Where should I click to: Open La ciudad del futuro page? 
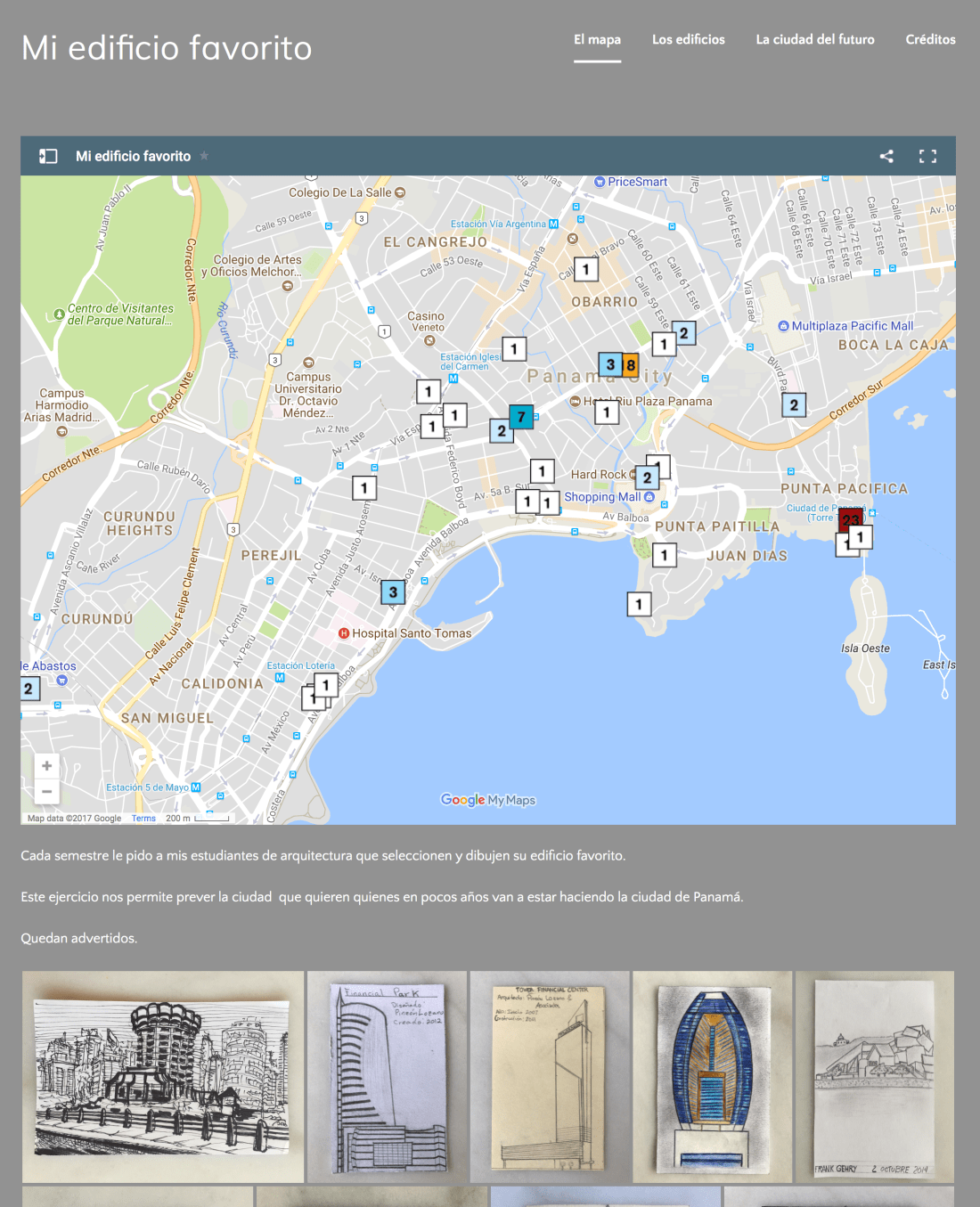click(x=814, y=39)
